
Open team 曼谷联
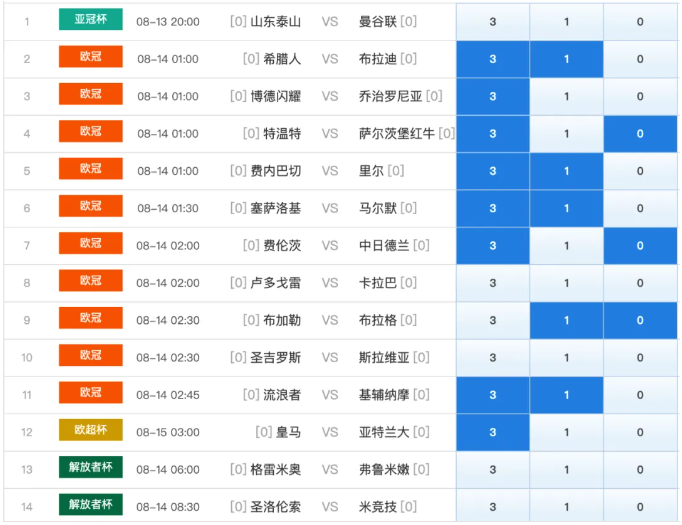click(378, 21)
